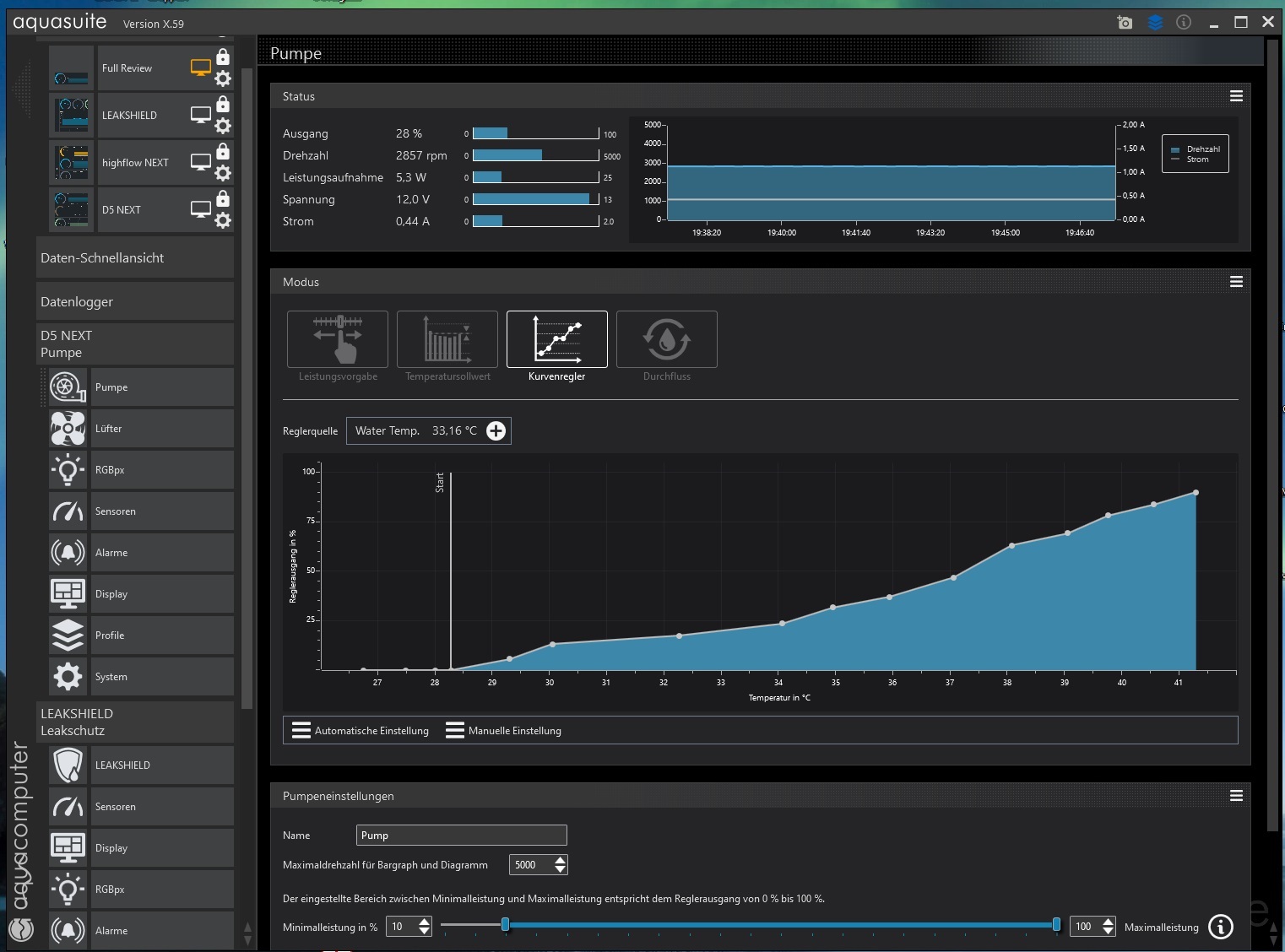Click the Minimalleistung slider handle
The width and height of the screenshot is (1285, 952).
click(x=506, y=925)
